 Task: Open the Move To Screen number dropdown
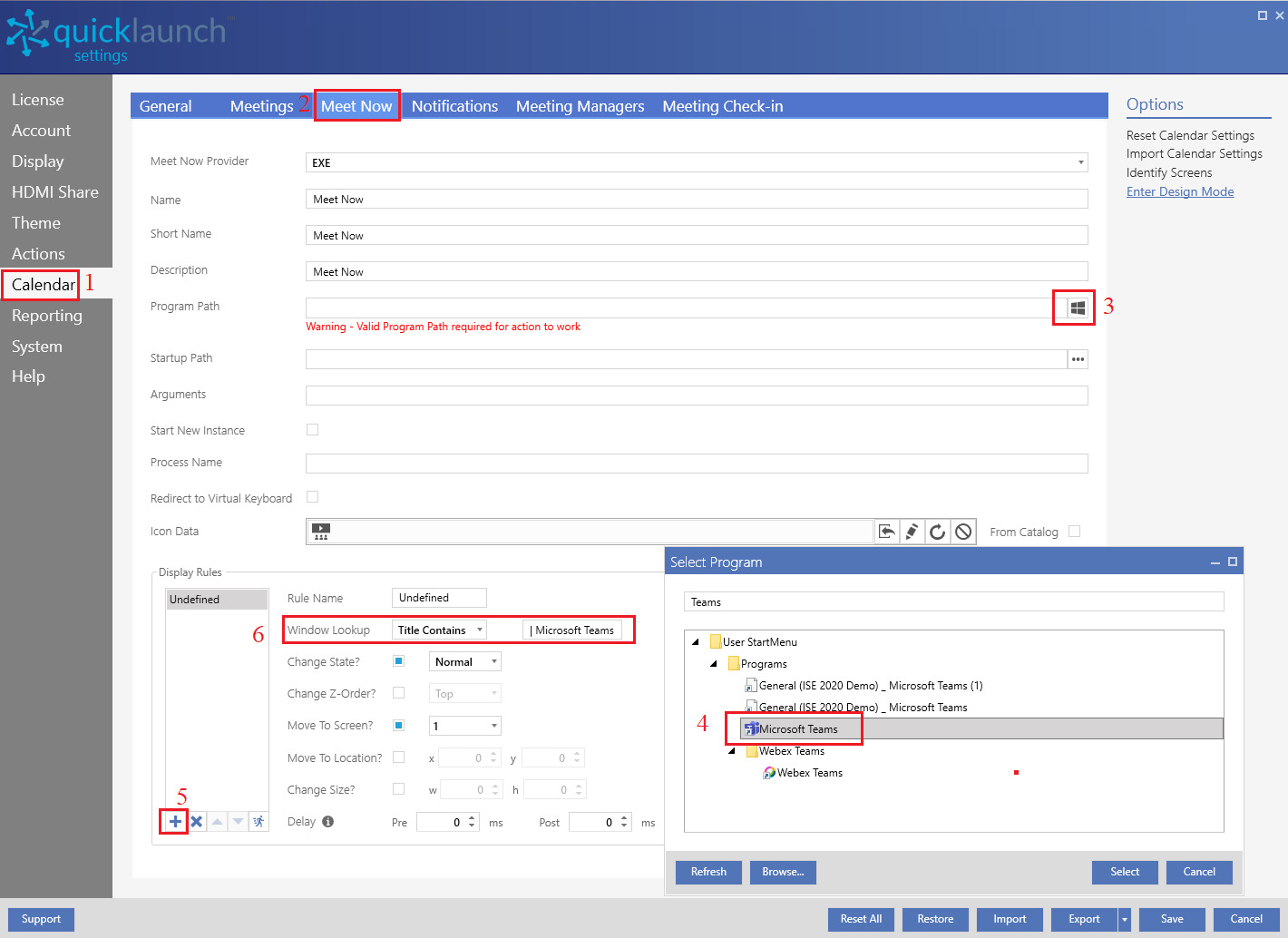[465, 726]
